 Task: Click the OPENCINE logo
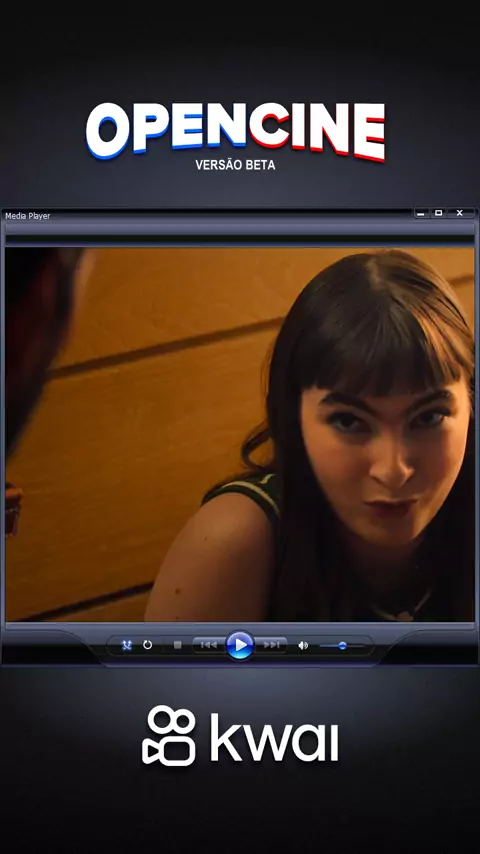pos(235,131)
